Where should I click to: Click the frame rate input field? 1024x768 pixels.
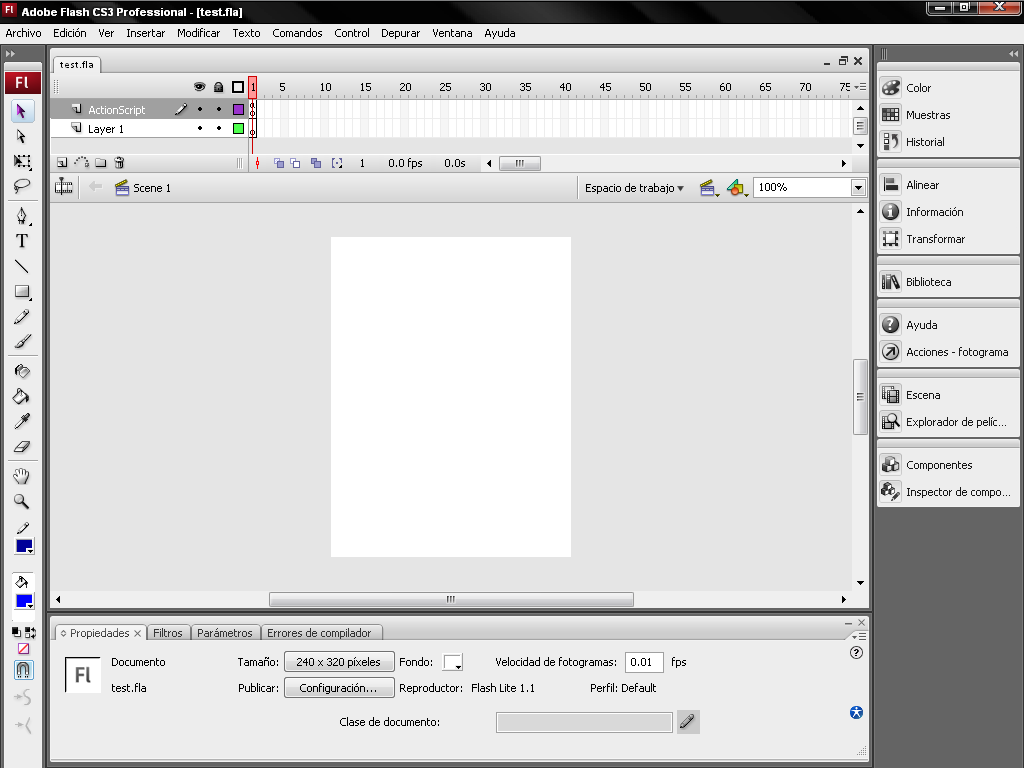644,662
